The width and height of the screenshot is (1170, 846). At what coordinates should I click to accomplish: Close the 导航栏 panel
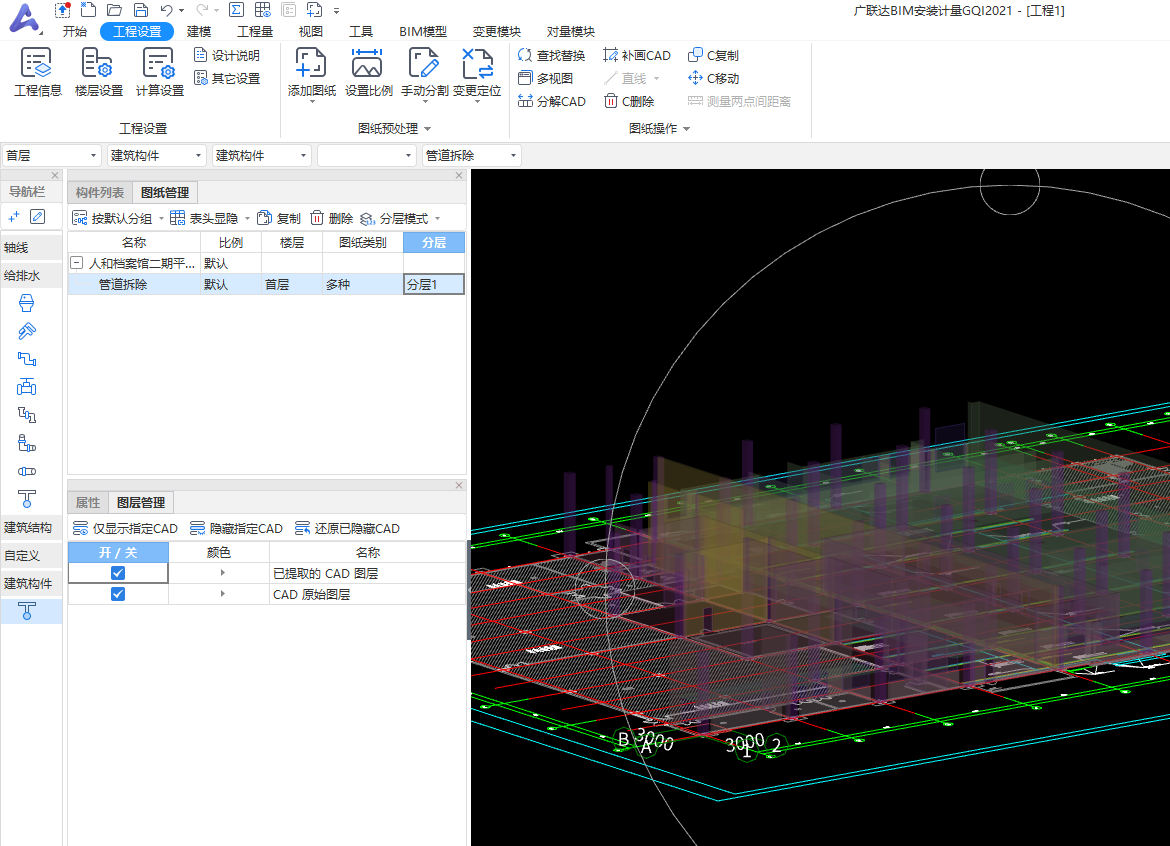(x=54, y=175)
